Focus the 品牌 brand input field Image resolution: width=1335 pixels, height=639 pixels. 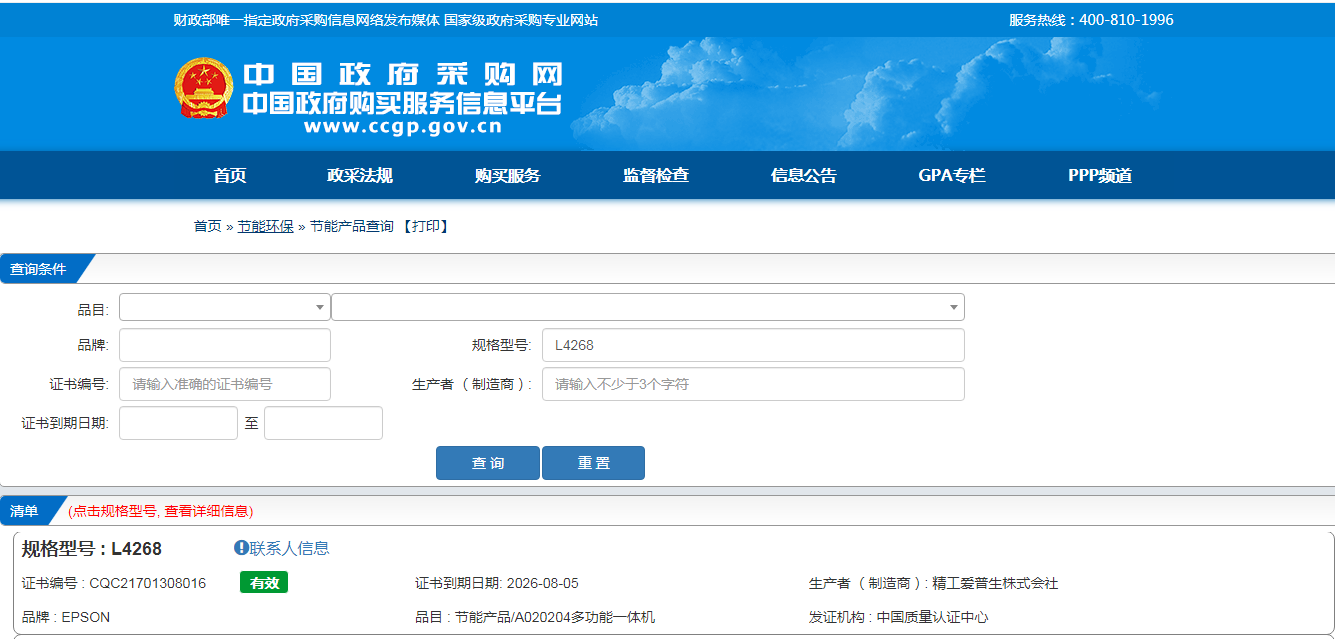tap(224, 345)
